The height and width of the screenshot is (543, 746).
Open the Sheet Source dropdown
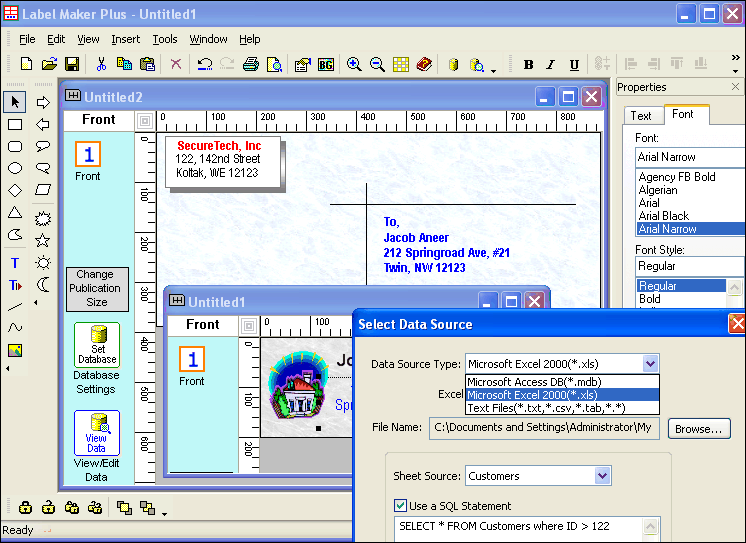click(x=602, y=476)
